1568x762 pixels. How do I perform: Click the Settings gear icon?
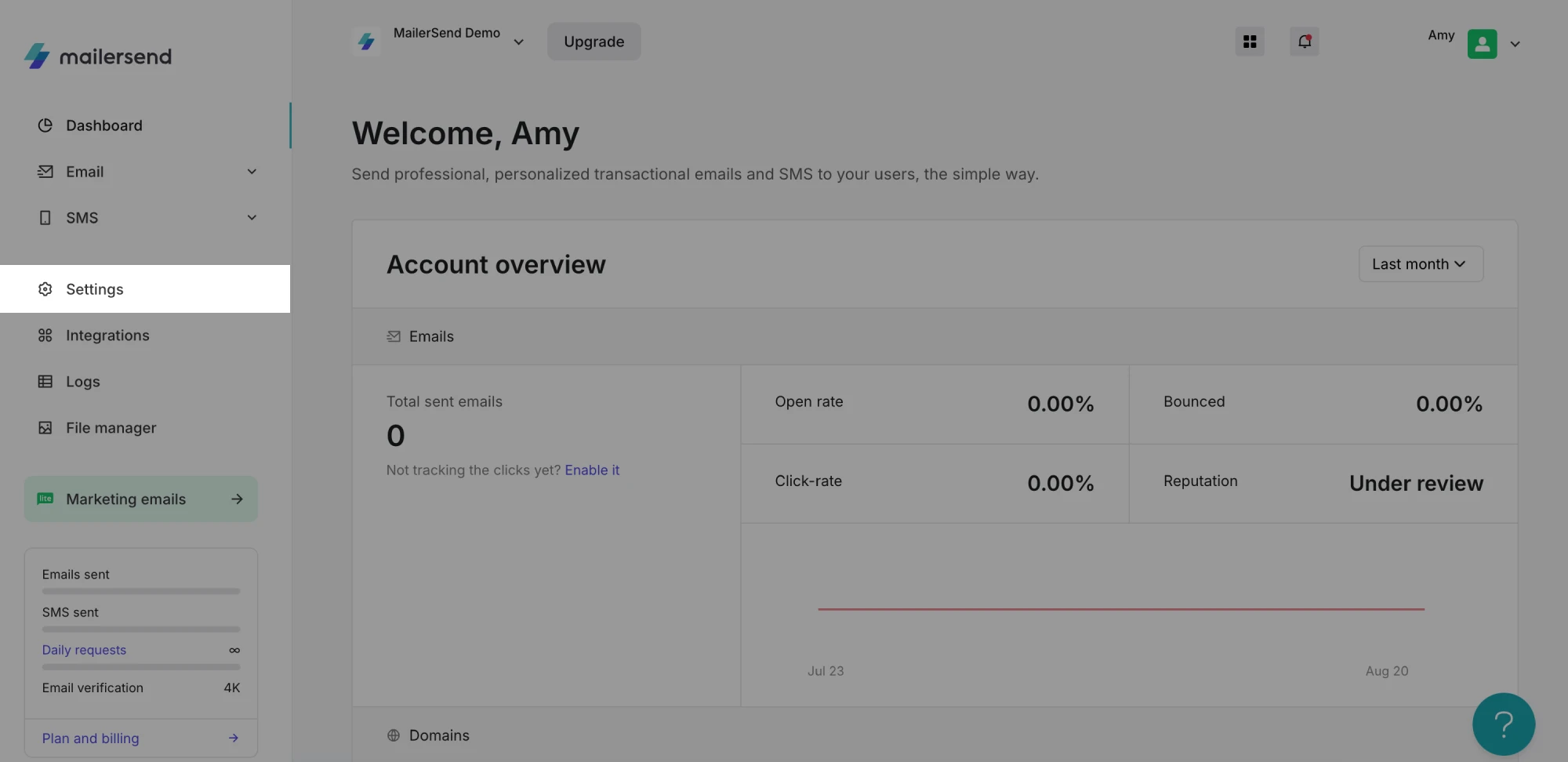point(45,289)
